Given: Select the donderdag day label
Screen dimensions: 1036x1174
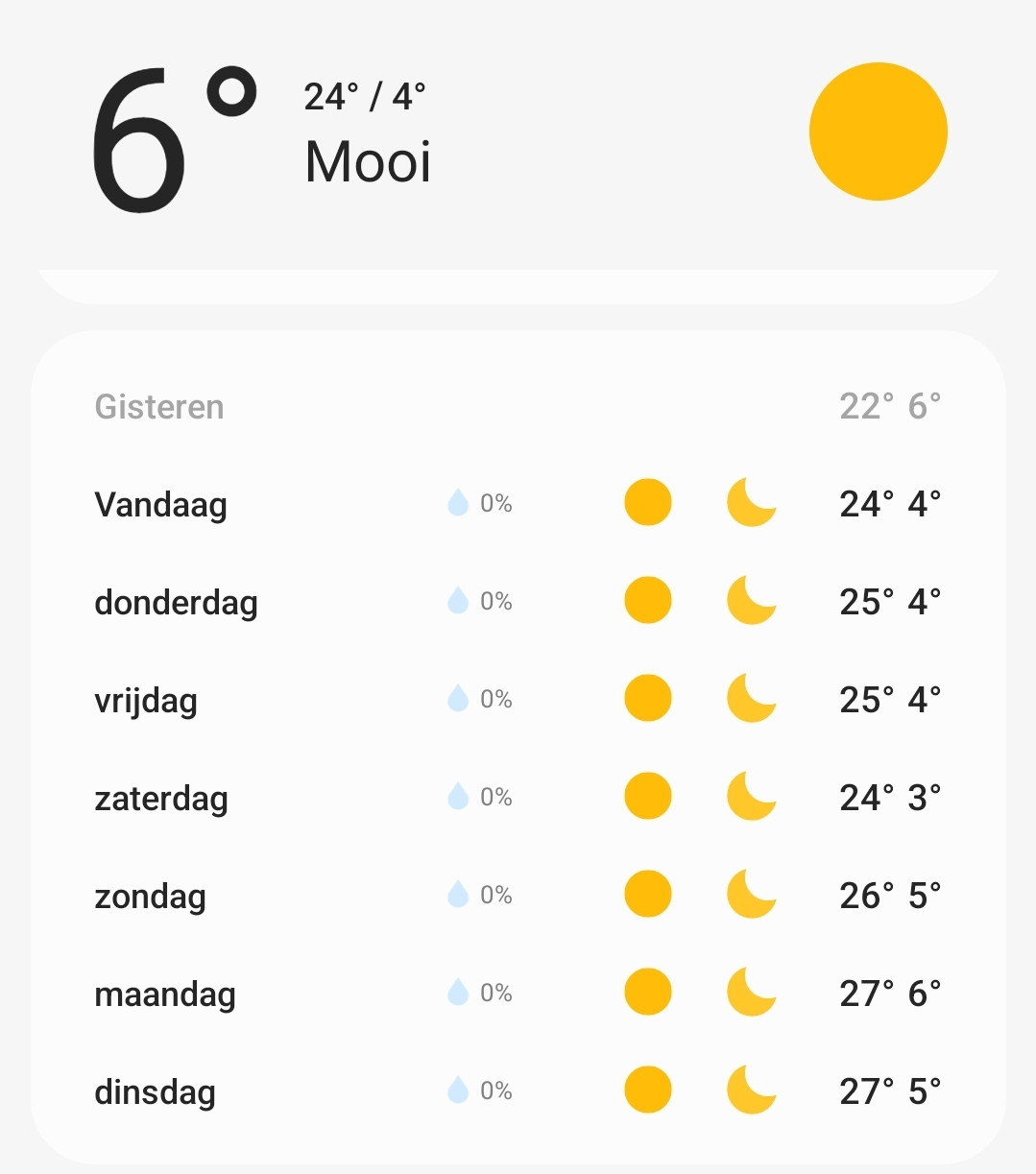Looking at the screenshot, I should [176, 603].
